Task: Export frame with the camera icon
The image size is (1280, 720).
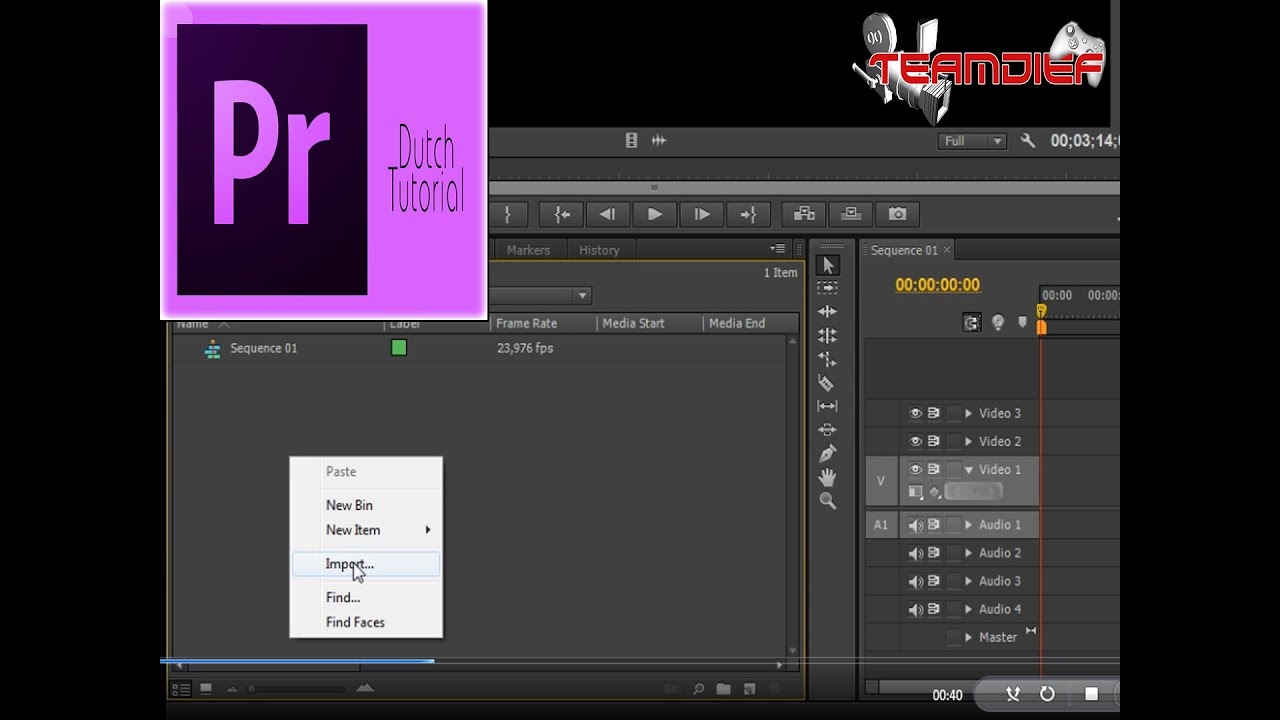Action: [x=898, y=214]
